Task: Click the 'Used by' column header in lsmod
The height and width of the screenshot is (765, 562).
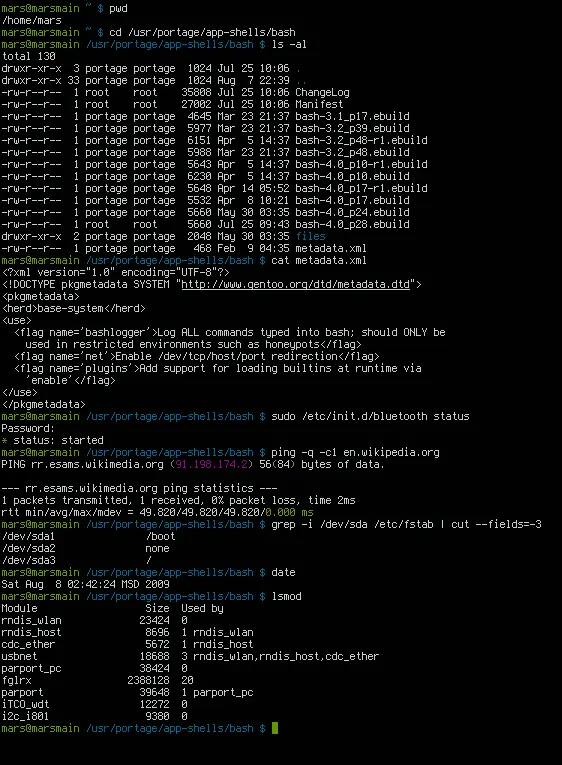Action: coord(202,608)
